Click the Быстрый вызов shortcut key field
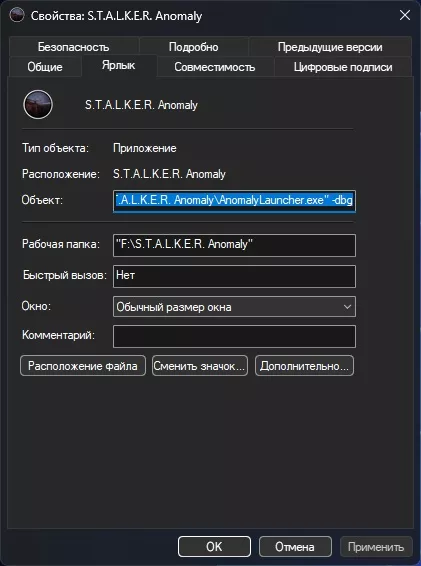Image resolution: width=421 pixels, height=566 pixels. [x=234, y=276]
